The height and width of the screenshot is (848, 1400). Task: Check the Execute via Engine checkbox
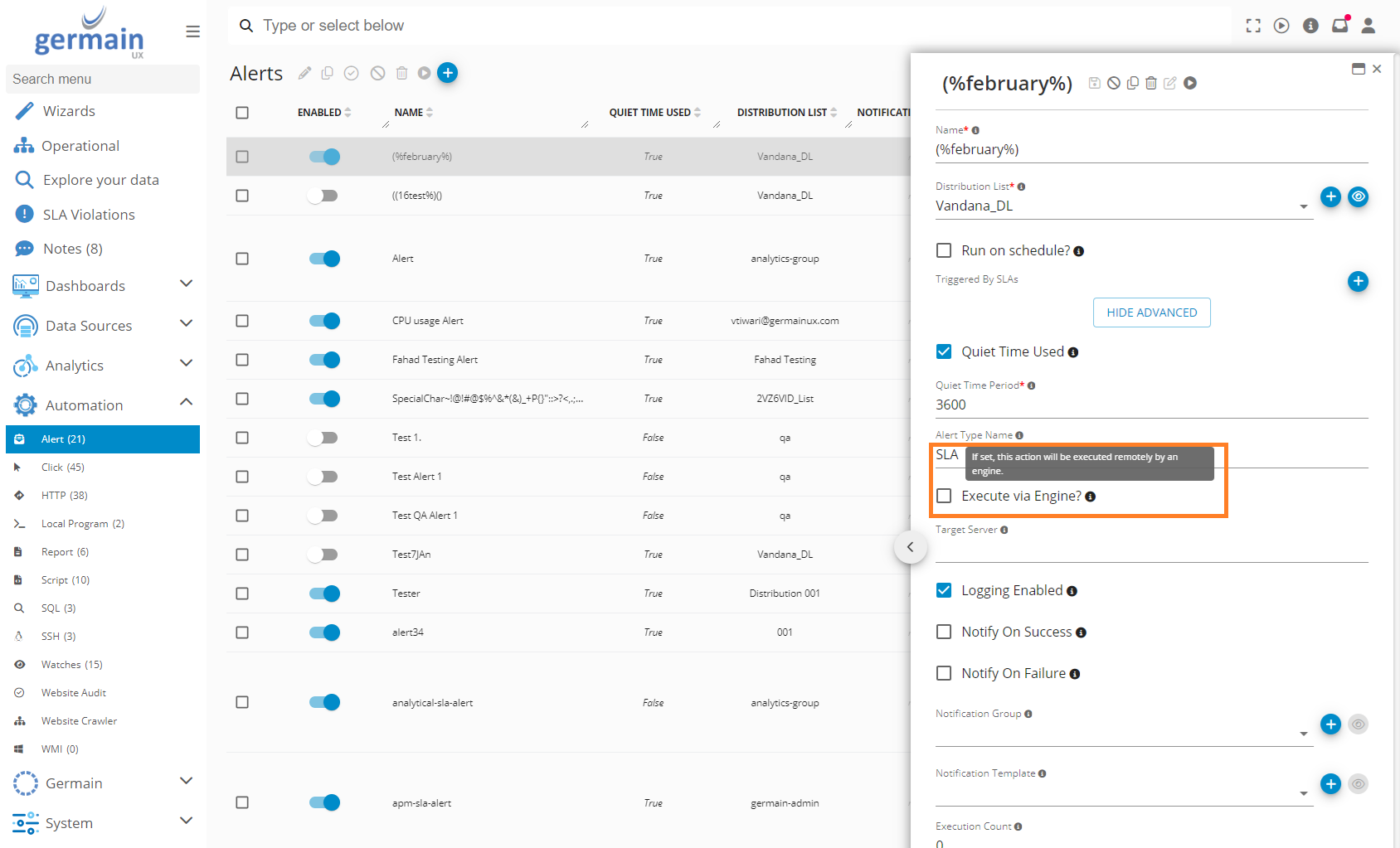click(x=944, y=496)
